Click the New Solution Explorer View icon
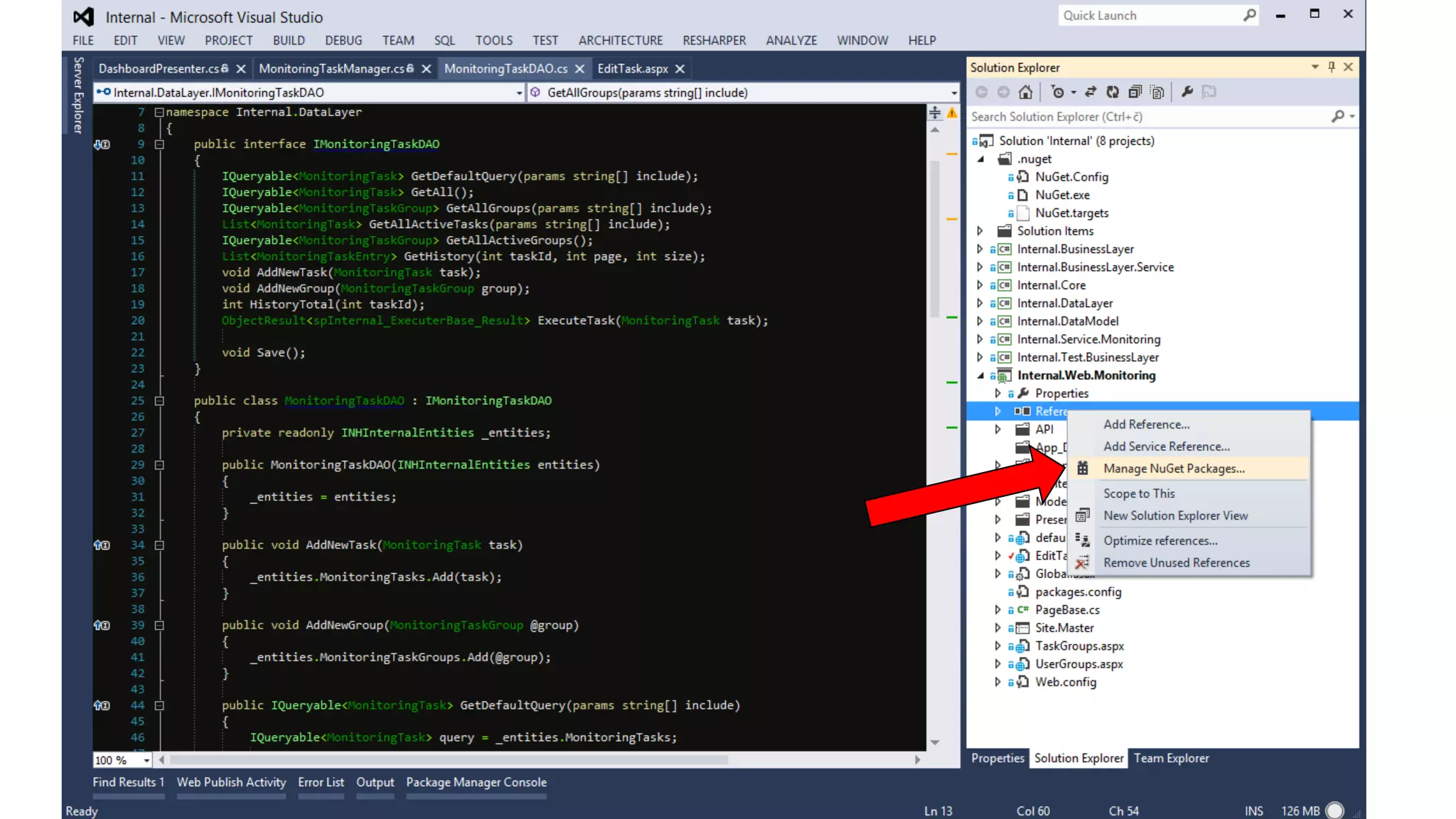Screen dimensions: 1456x819 [1082, 515]
